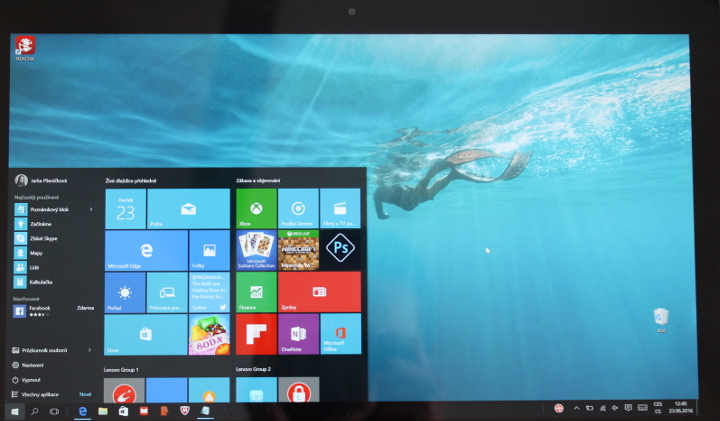The image size is (720, 421).
Task: Open Edge from the taskbar
Action: tap(83, 411)
